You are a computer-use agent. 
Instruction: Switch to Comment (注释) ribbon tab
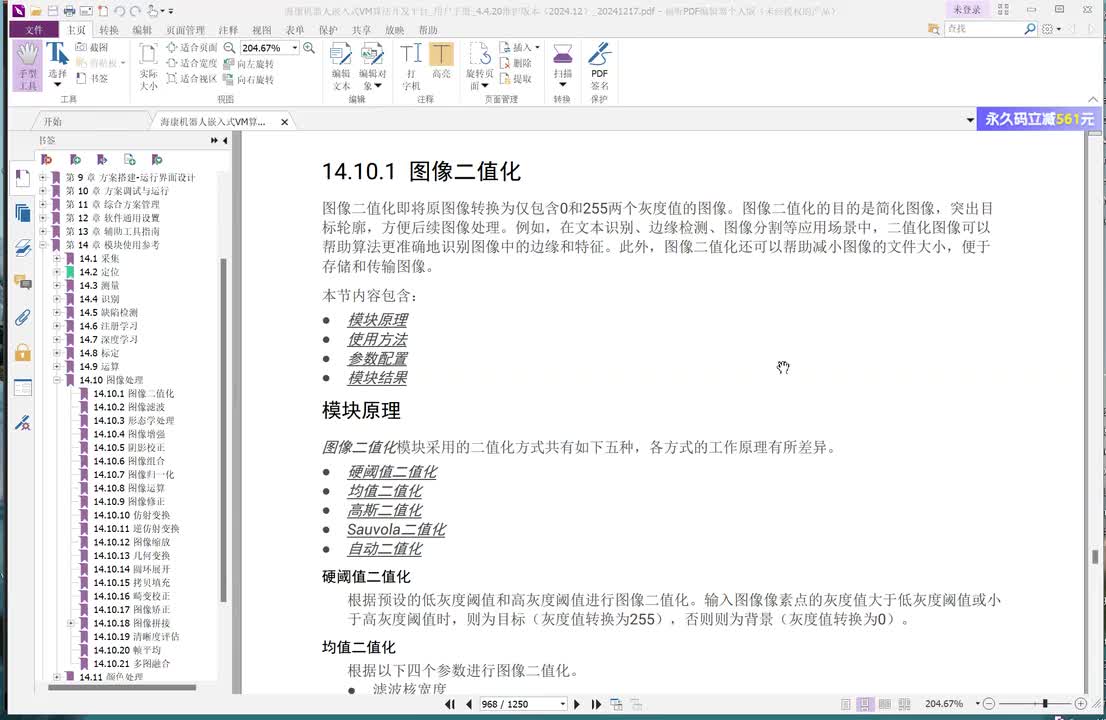click(228, 30)
